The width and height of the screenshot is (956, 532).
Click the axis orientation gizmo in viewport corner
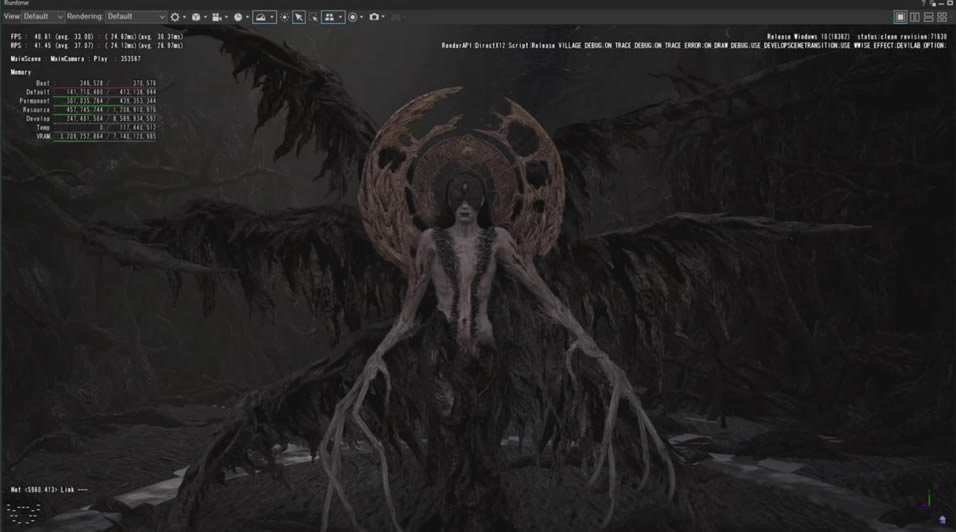[x=929, y=501]
